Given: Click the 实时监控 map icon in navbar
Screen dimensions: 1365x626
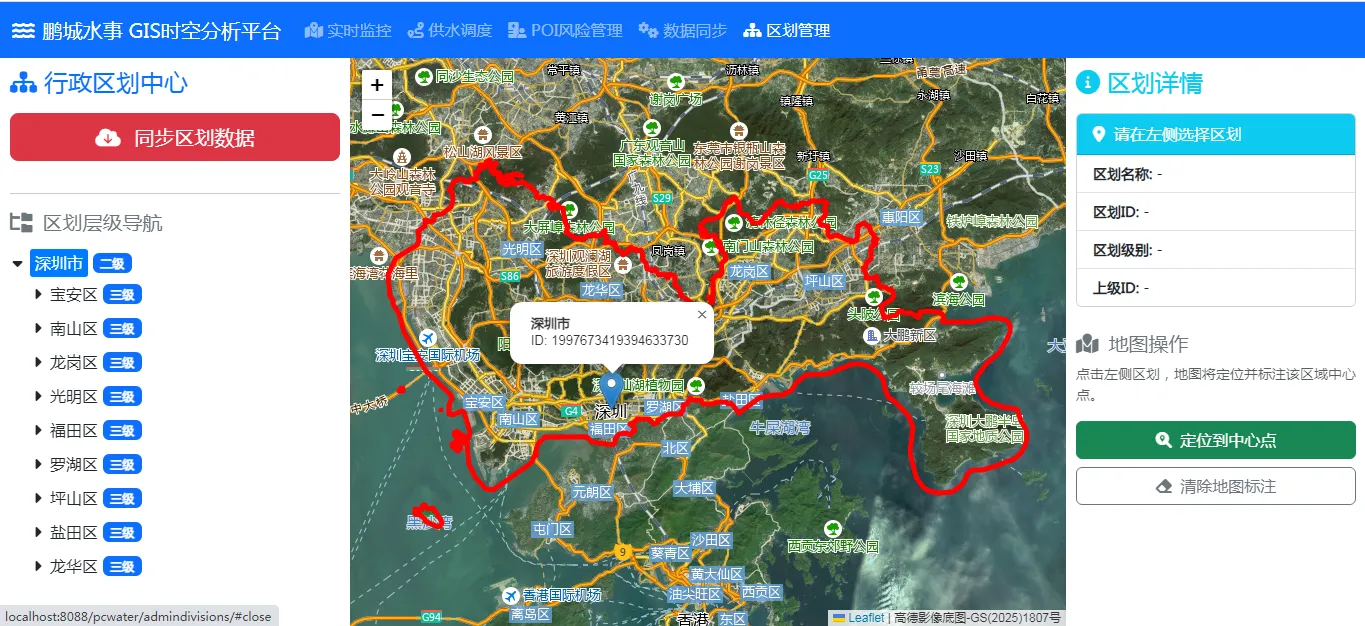Looking at the screenshot, I should tap(314, 30).
